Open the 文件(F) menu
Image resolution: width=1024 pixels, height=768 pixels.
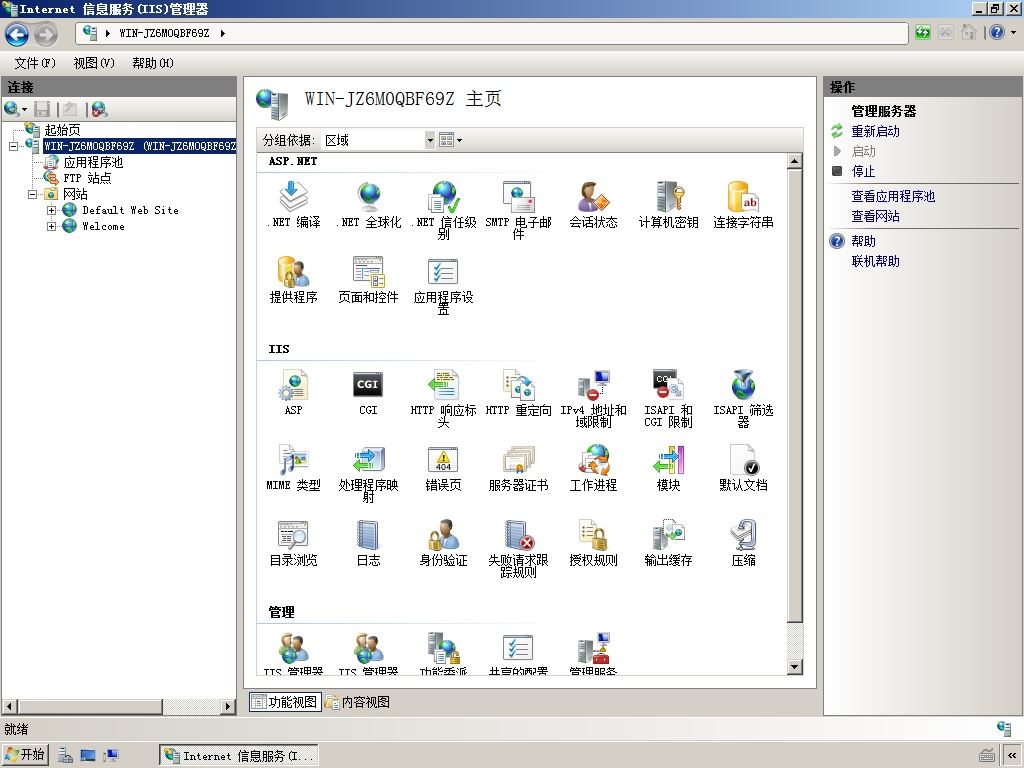pos(35,63)
